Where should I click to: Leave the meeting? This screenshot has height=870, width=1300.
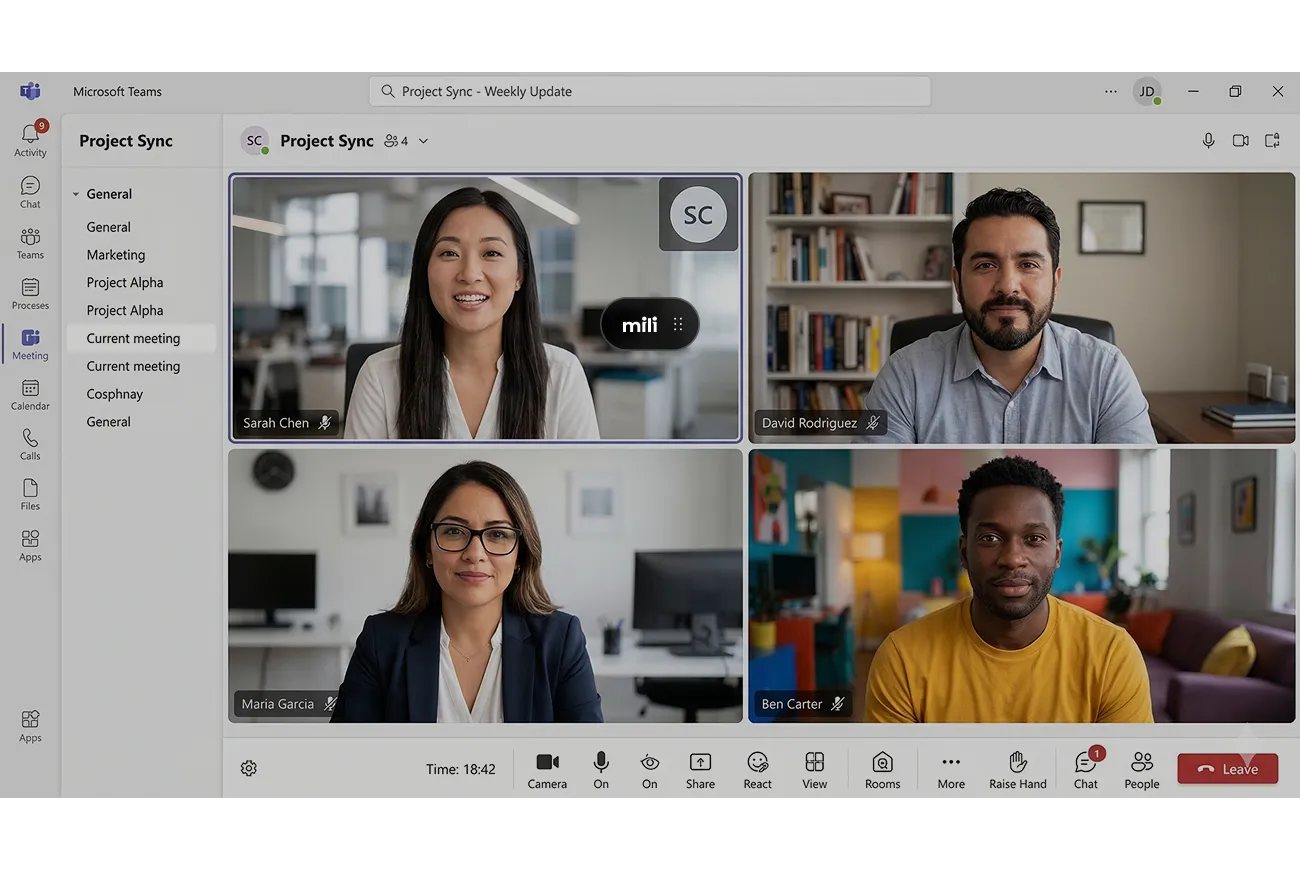pos(1227,768)
